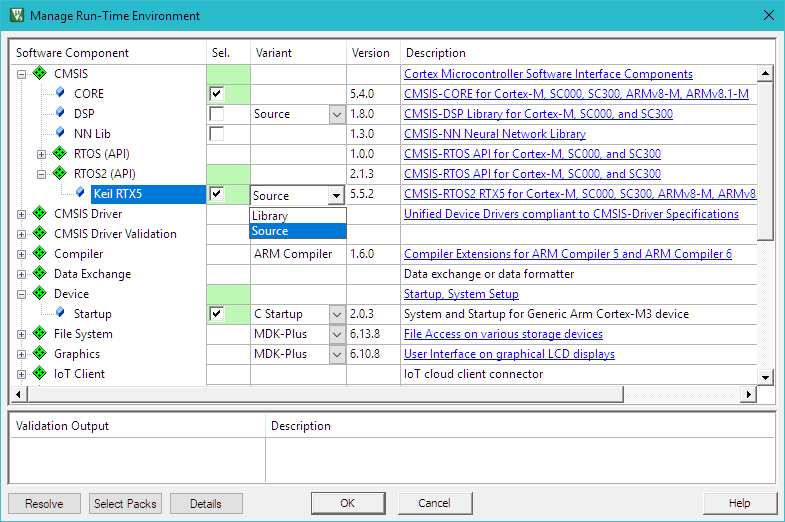Click the NN Lib blue gem icon

tap(60, 132)
